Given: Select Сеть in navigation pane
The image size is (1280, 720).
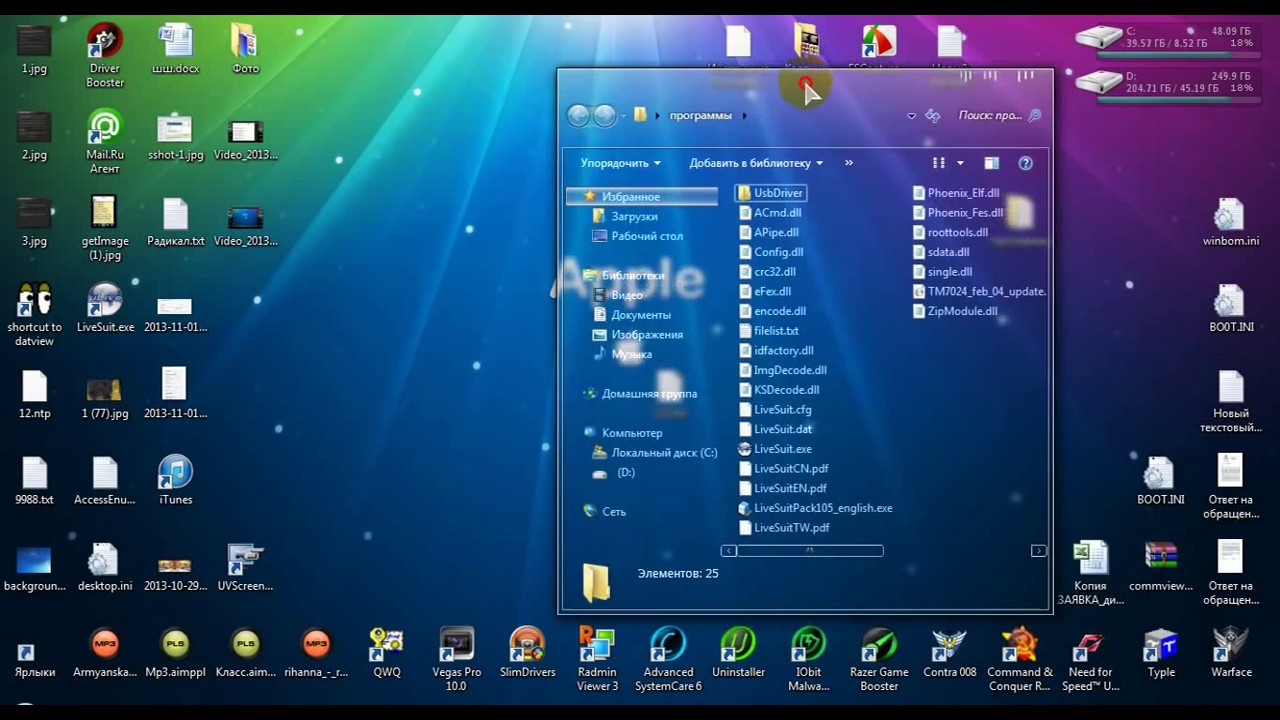Looking at the screenshot, I should [613, 512].
